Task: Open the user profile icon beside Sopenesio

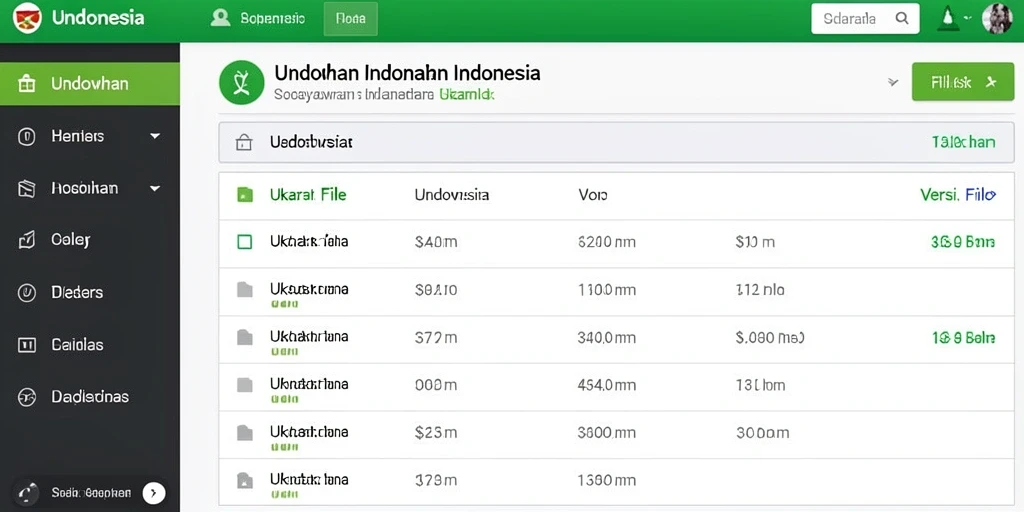Action: coord(221,18)
